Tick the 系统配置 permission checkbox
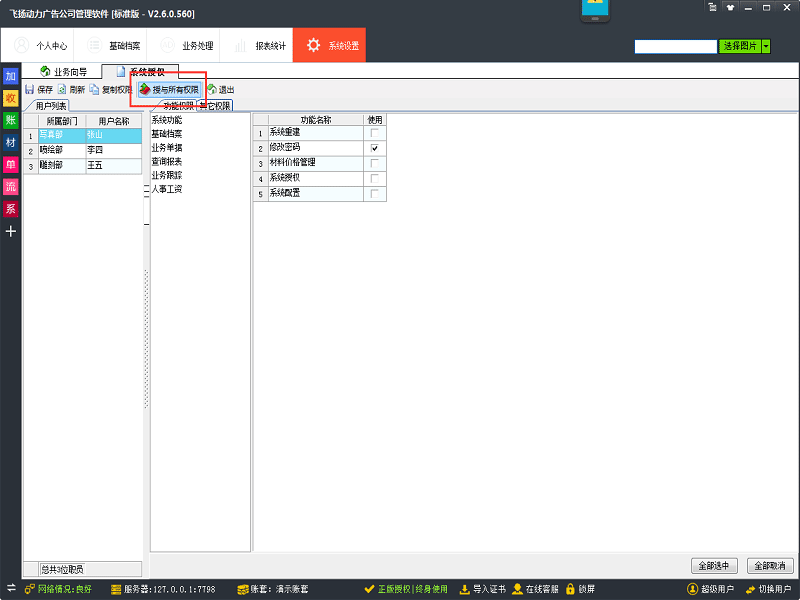Image resolution: width=800 pixels, height=600 pixels. pos(374,193)
